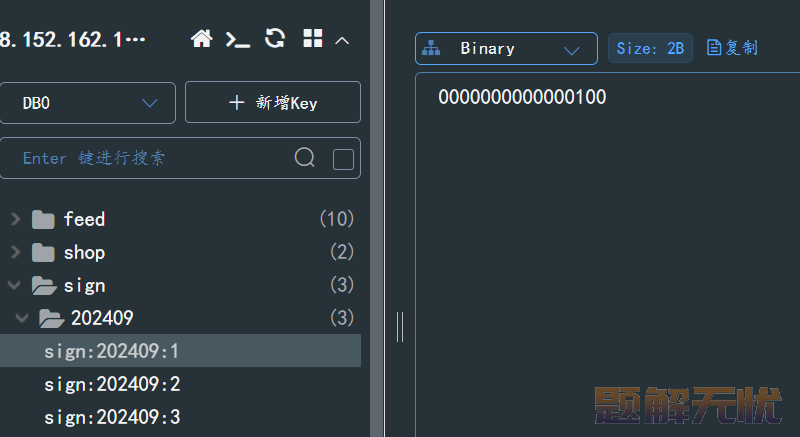The height and width of the screenshot is (437, 800).
Task: Click the panel splitter handle
Action: tap(400, 327)
